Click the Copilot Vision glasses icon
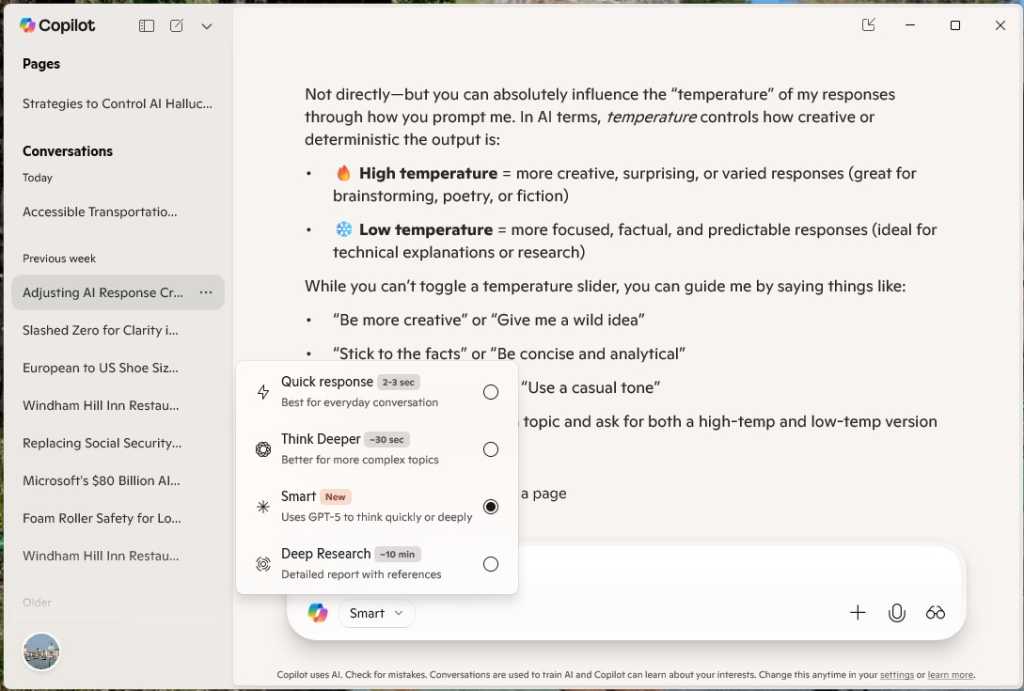This screenshot has width=1024, height=691. tap(935, 613)
